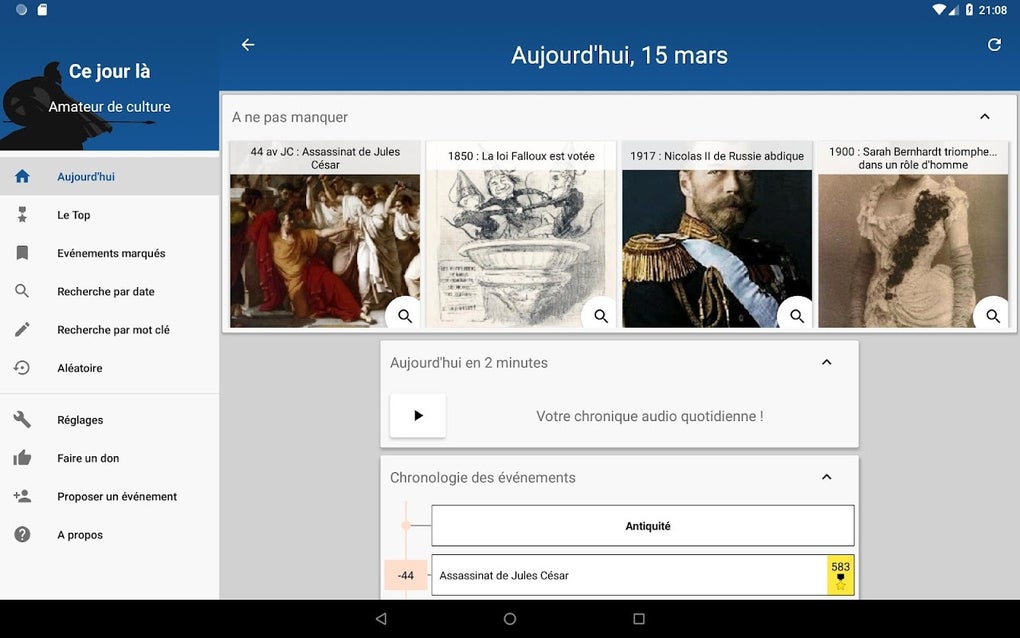Open the 1850 loi Falloux card

[x=520, y=234]
